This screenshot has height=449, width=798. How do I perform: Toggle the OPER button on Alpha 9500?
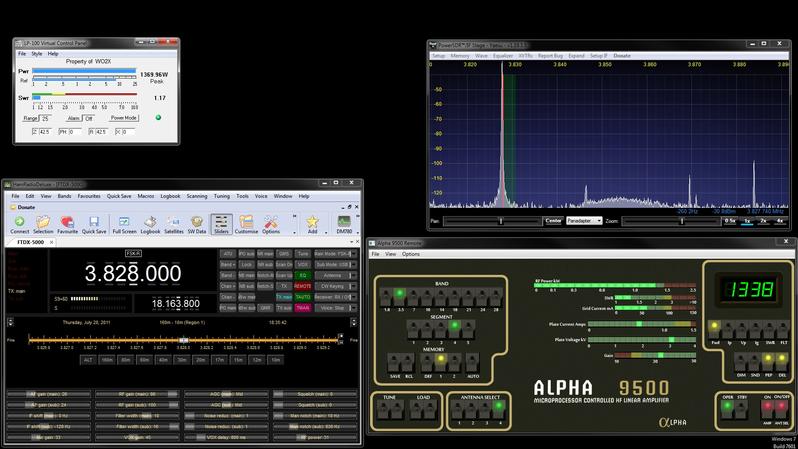click(728, 408)
